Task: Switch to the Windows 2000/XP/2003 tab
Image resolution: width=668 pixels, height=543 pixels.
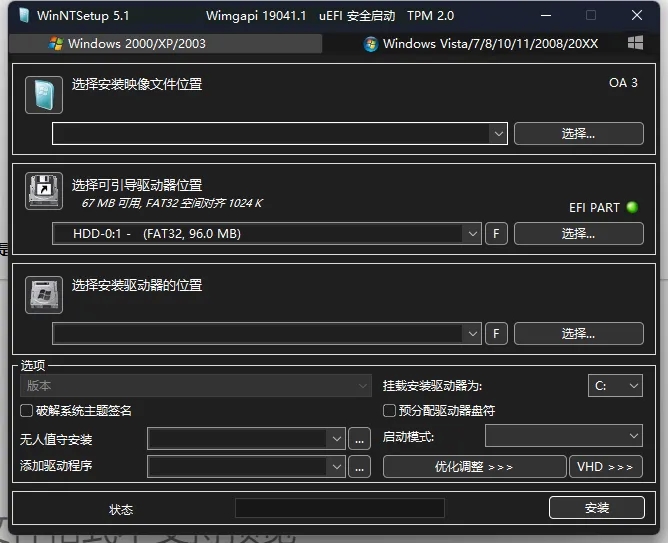Action: click(165, 43)
